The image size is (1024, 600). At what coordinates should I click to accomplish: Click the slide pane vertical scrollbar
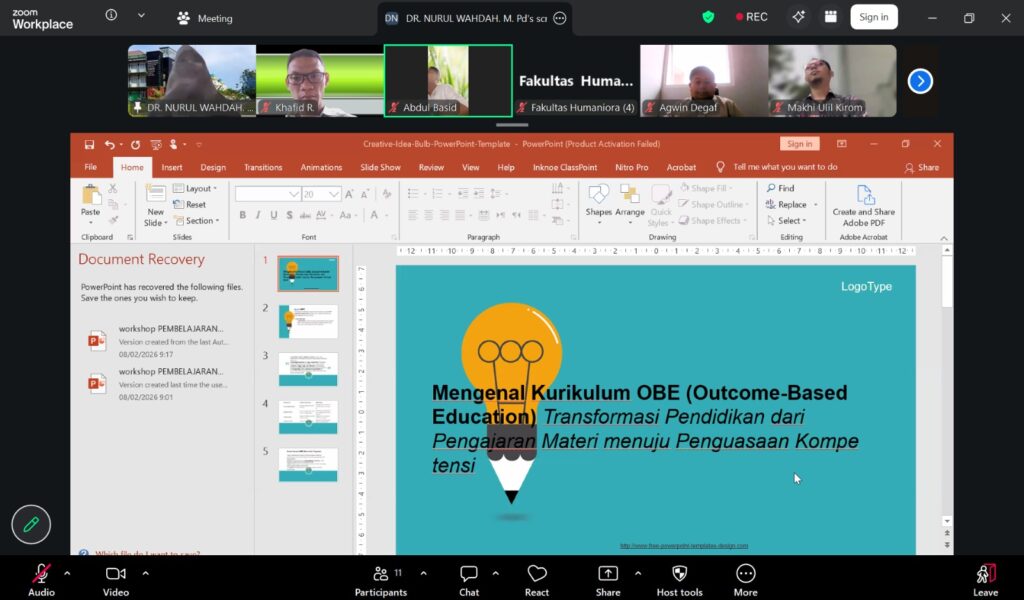click(x=946, y=400)
